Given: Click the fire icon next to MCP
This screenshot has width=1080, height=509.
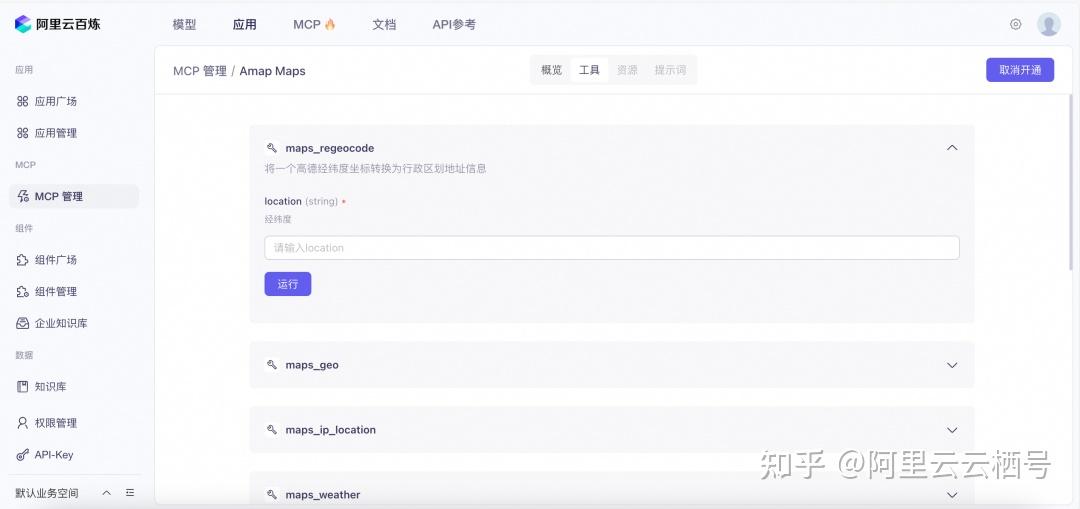Looking at the screenshot, I should click(330, 24).
